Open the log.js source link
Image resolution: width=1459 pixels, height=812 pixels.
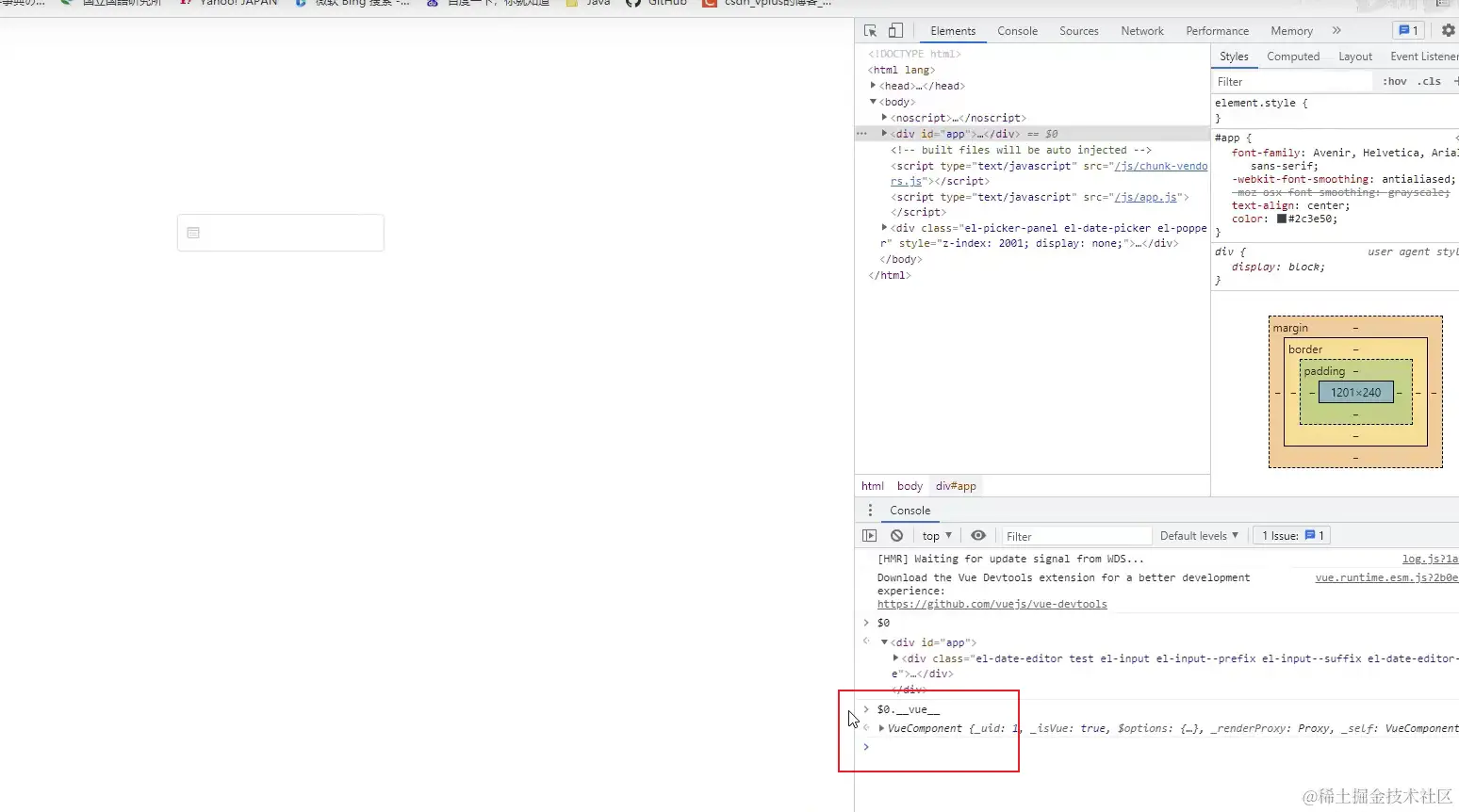[1430, 559]
